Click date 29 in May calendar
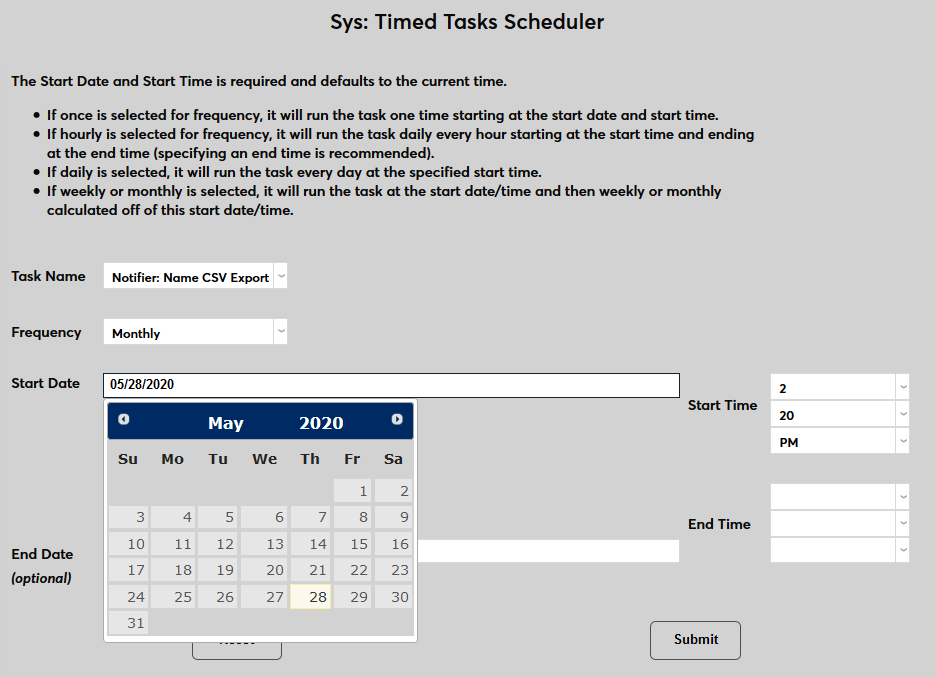This screenshot has width=936, height=677. pyautogui.click(x=352, y=596)
